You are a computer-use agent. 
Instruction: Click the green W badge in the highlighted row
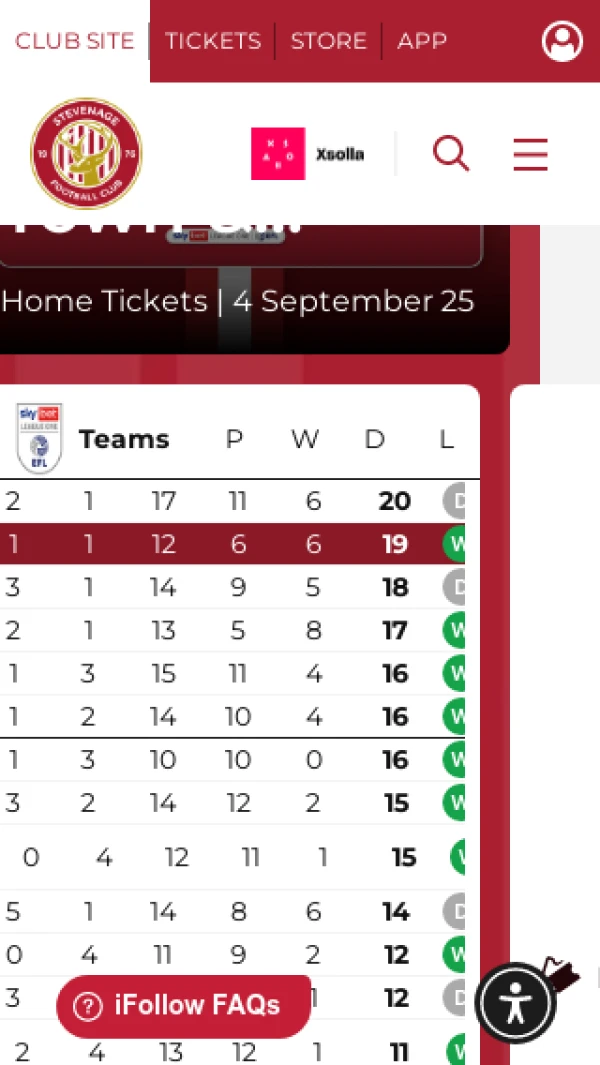(x=455, y=545)
